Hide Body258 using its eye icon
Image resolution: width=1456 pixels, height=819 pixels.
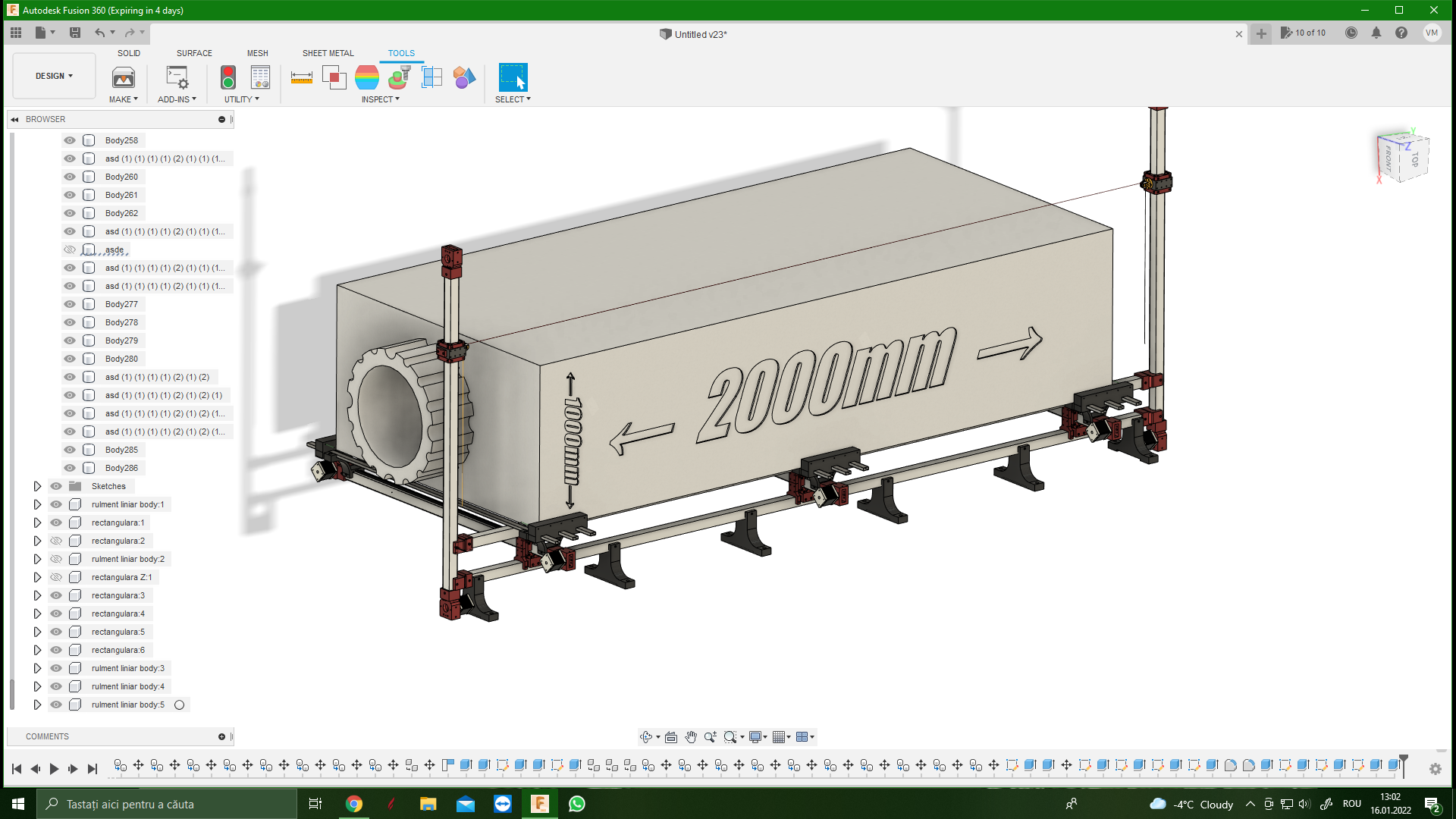coord(70,140)
